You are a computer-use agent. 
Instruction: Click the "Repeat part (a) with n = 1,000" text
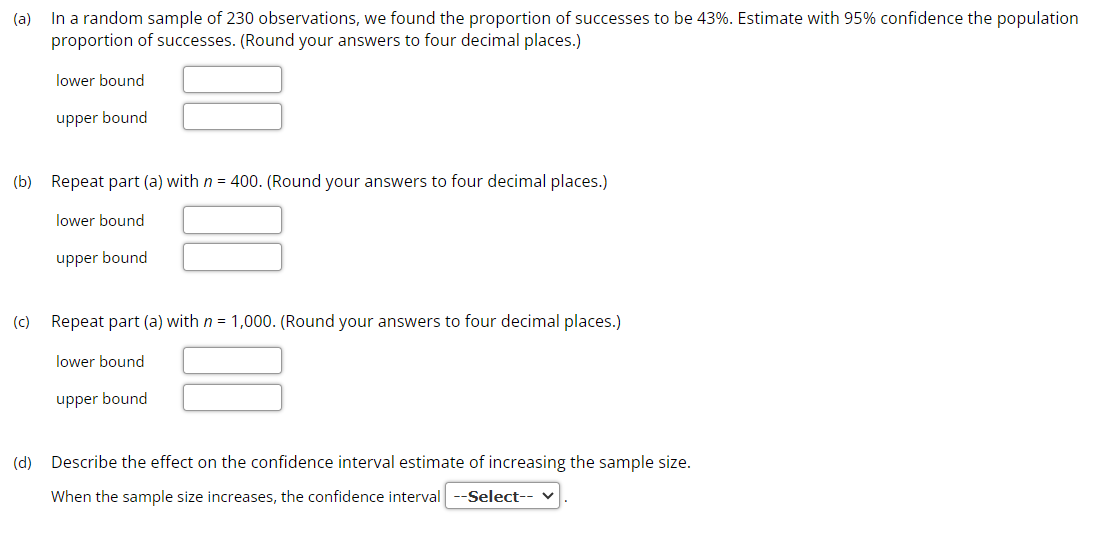(163, 321)
